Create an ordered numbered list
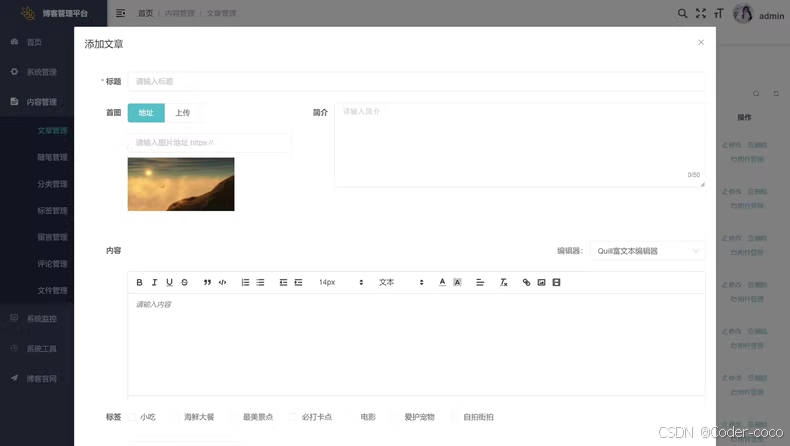This screenshot has width=790, height=446. pyautogui.click(x=245, y=282)
